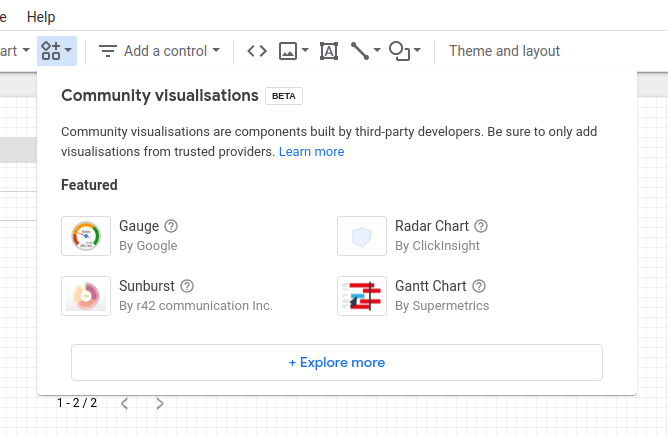Click the Explore more button

[x=337, y=363]
